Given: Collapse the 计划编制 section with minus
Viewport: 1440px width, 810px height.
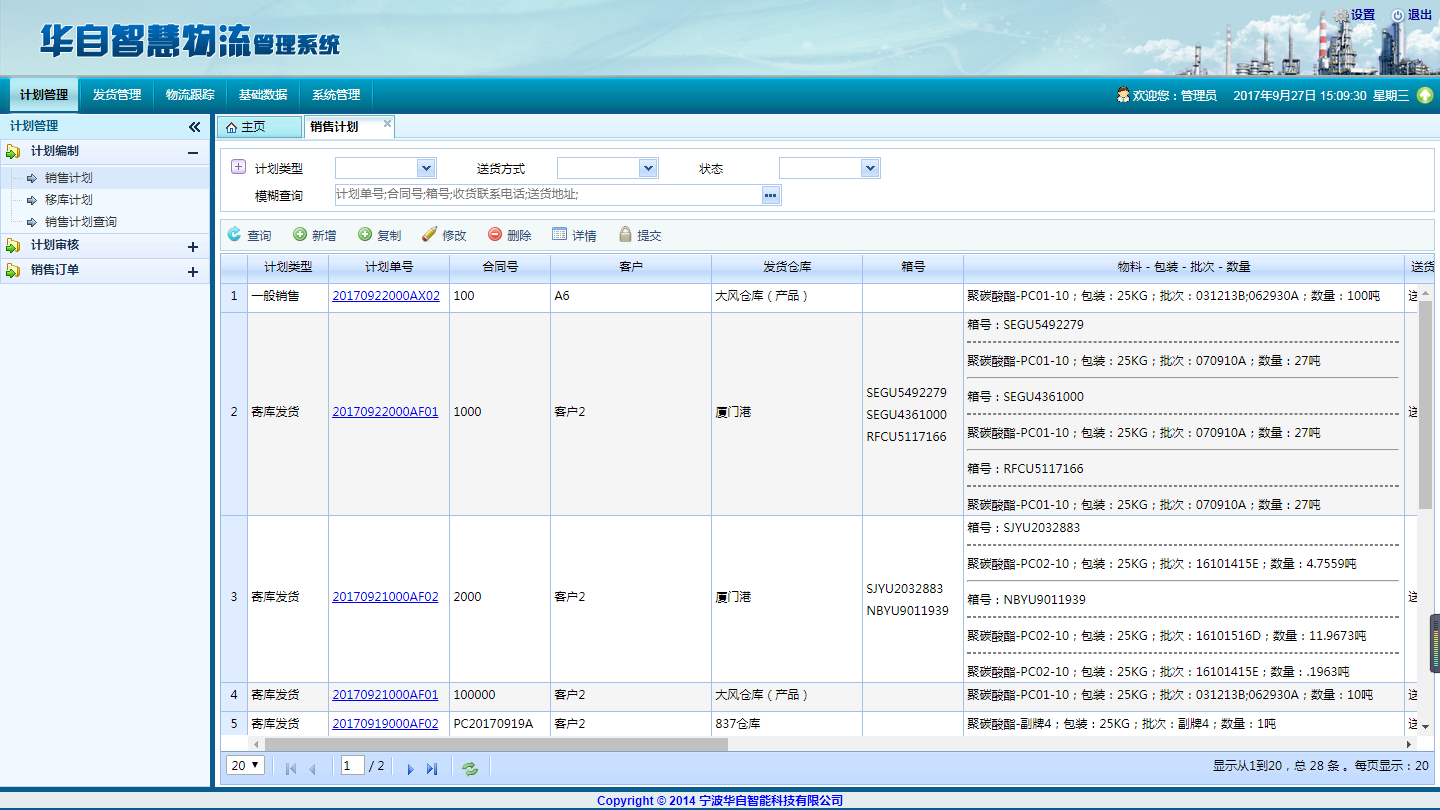Looking at the screenshot, I should tap(193, 152).
